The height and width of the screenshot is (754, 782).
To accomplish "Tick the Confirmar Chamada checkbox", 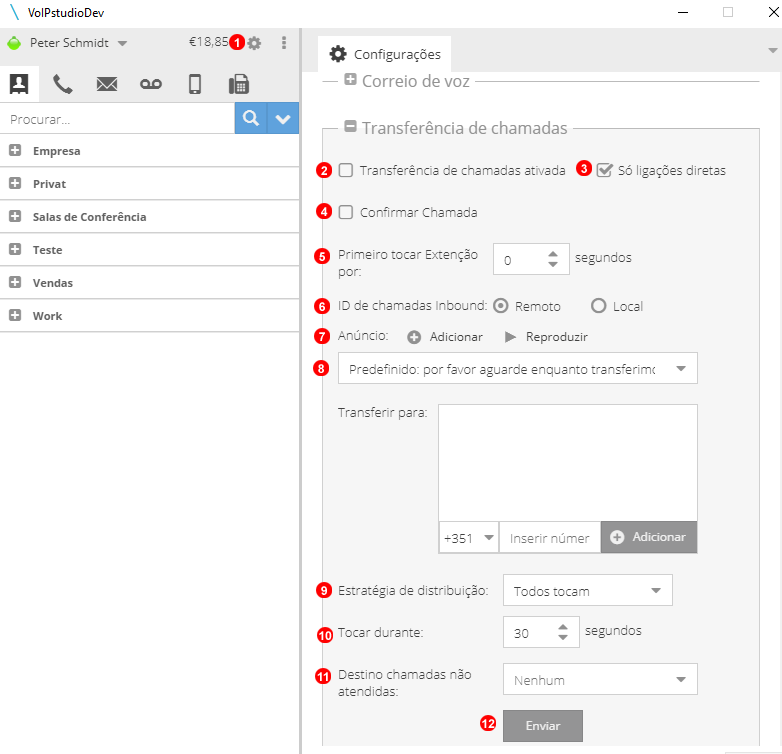I will 346,212.
